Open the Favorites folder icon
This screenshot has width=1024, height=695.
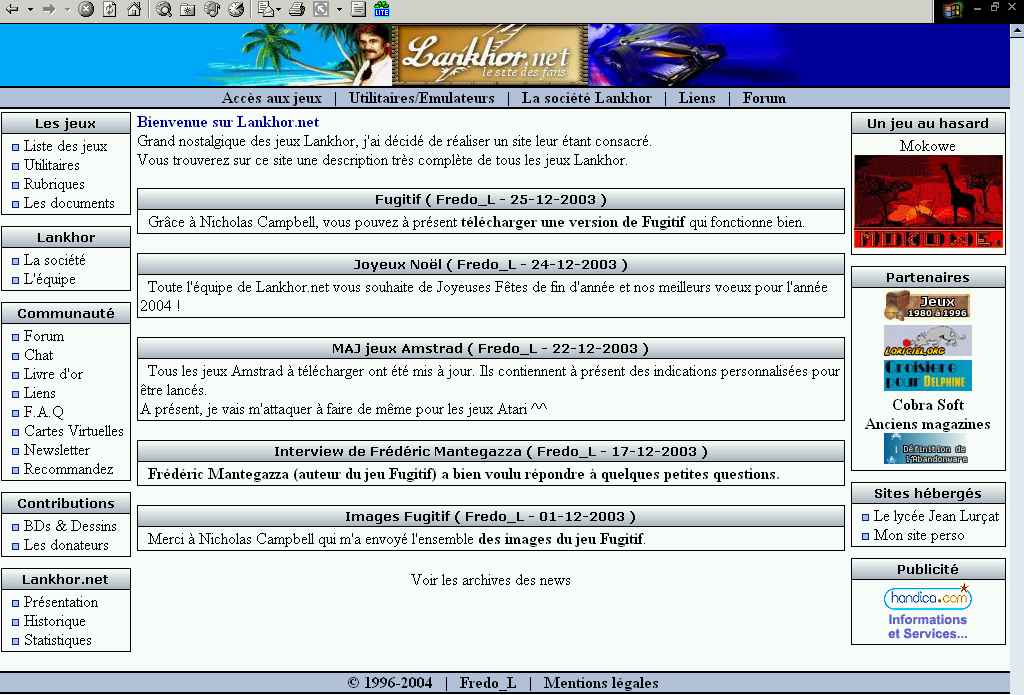[x=188, y=10]
